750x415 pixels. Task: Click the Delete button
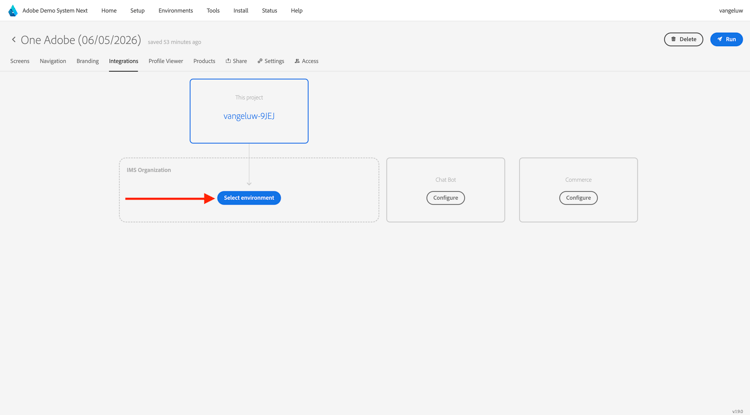pos(683,39)
